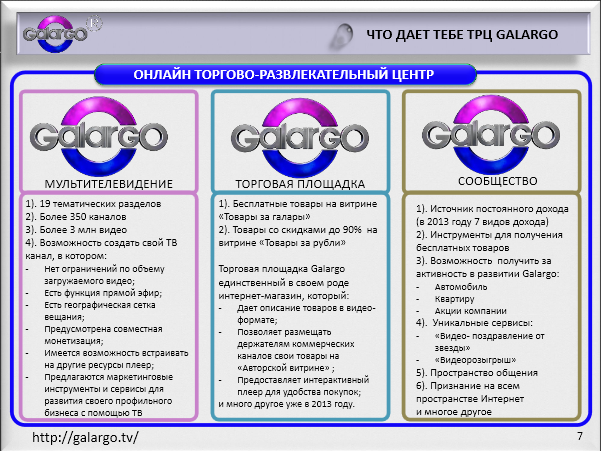This screenshot has height=451, width=601.
Task: Click 'Предлагаются маркетинговые' bullet
Action: tap(108, 377)
